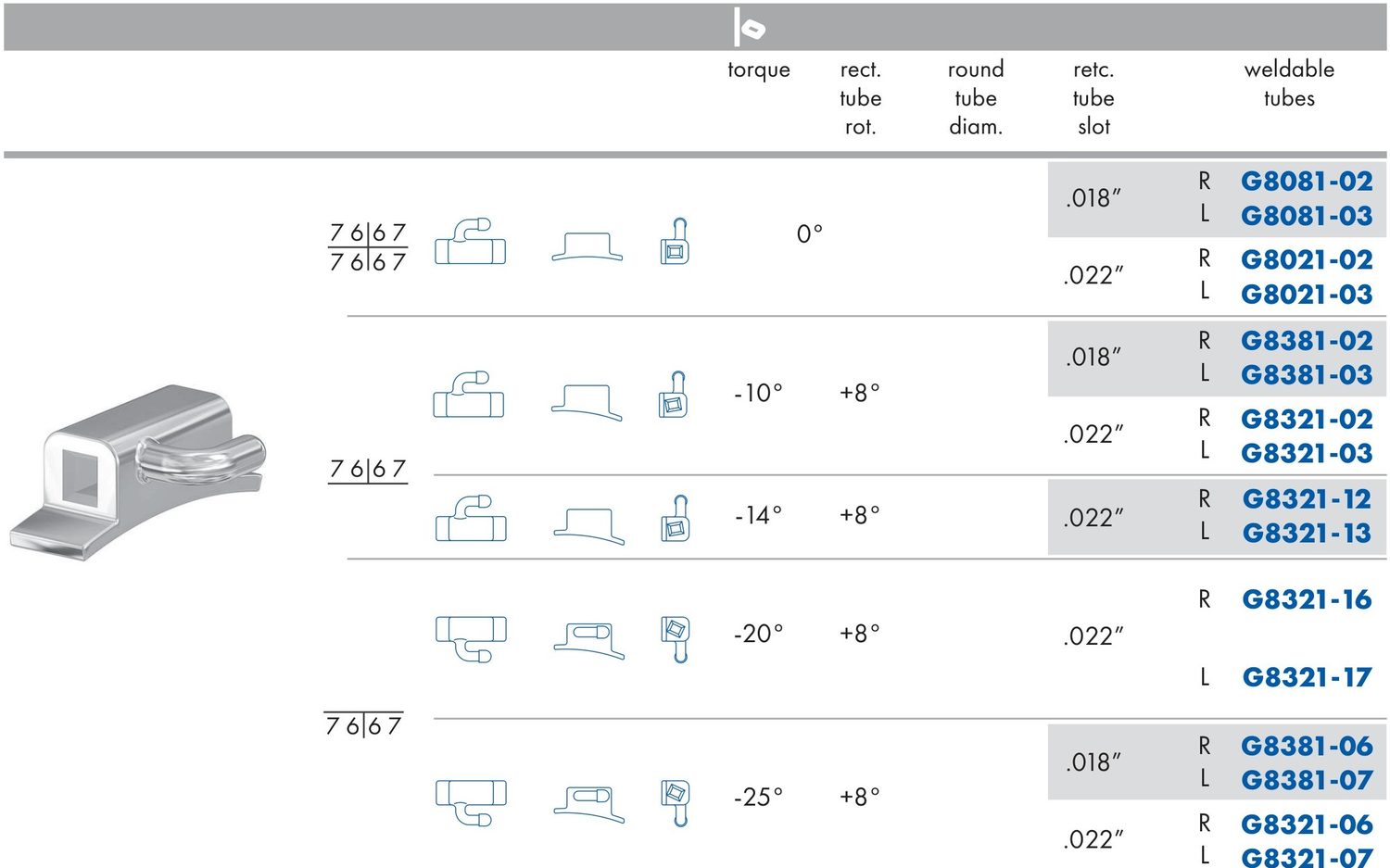This screenshot has height=868, width=1390.
Task: Click the side-profile tube icon in -20° row
Action: [x=589, y=640]
